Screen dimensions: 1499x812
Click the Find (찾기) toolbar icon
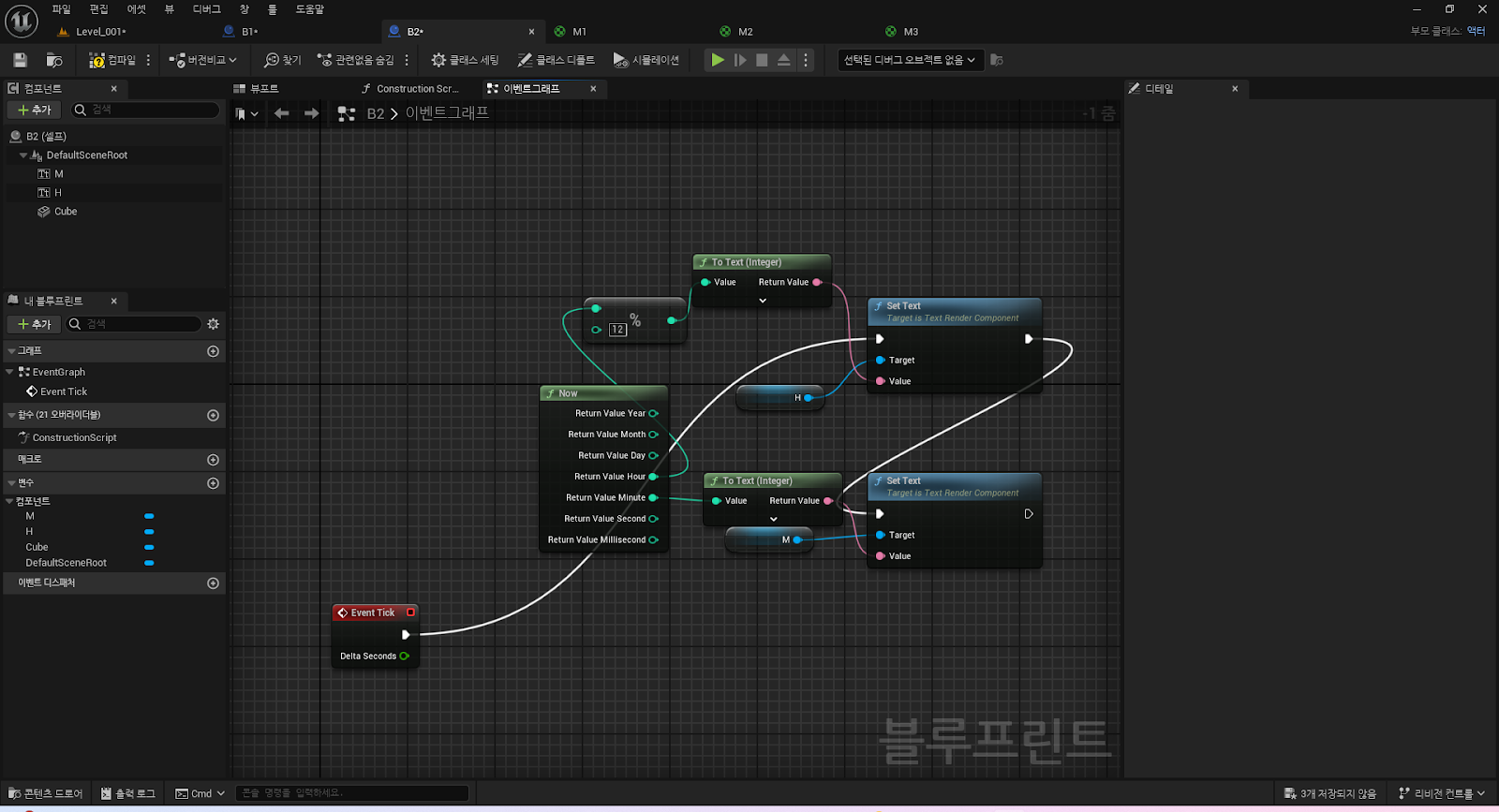[x=282, y=60]
